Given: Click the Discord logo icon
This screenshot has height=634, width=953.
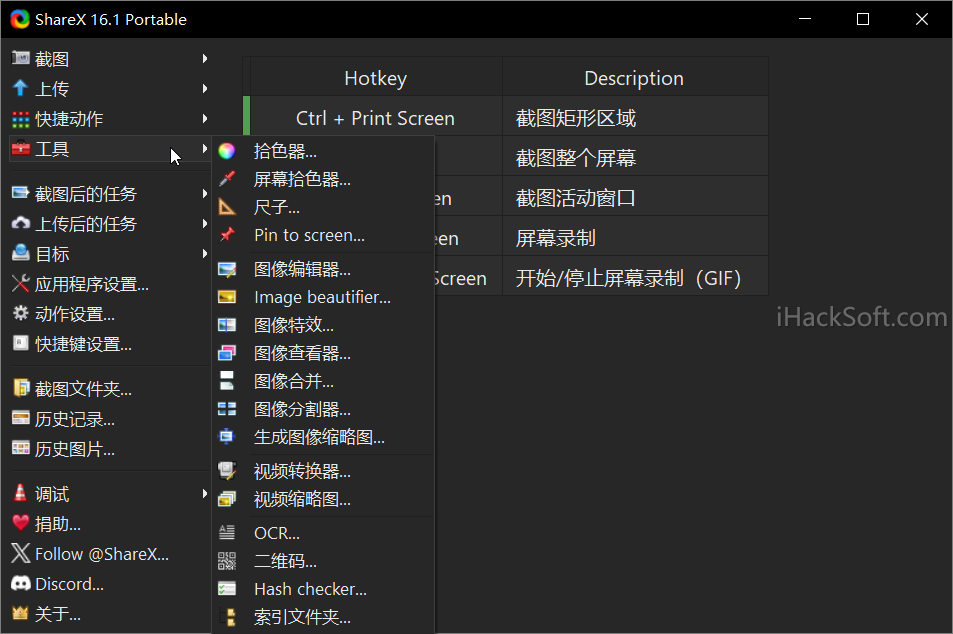Looking at the screenshot, I should [x=21, y=584].
